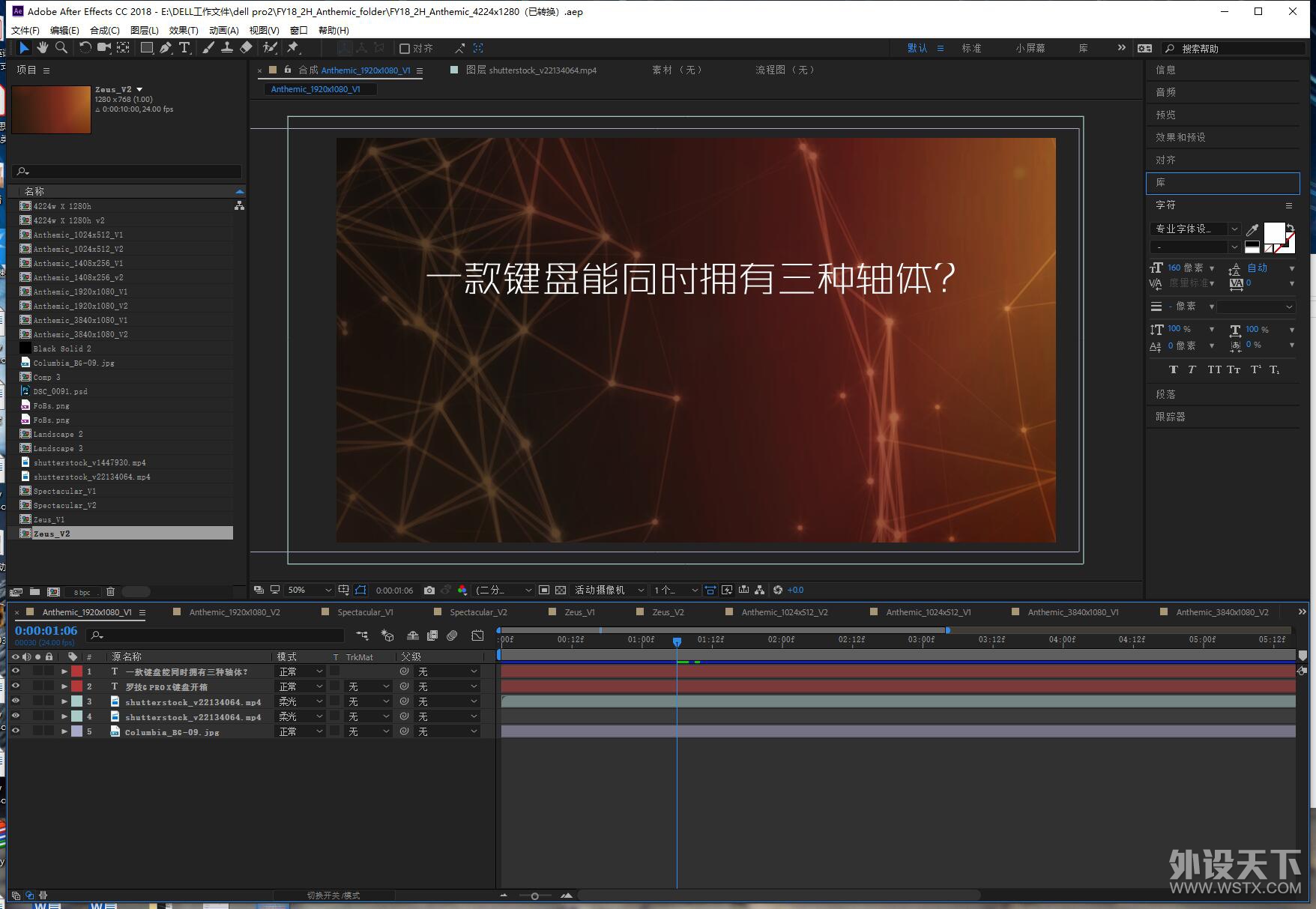
Task: Toggle the draft 3D icon in timeline
Action: 387,635
